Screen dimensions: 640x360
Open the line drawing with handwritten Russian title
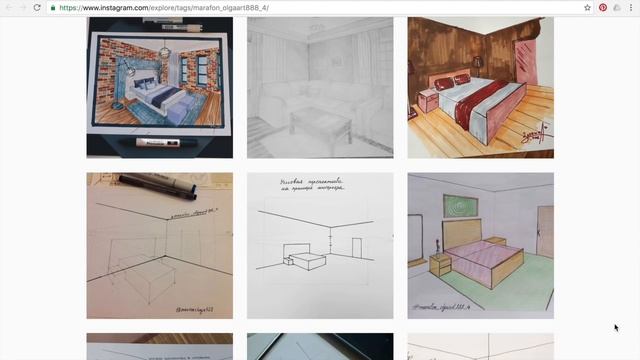click(320, 245)
